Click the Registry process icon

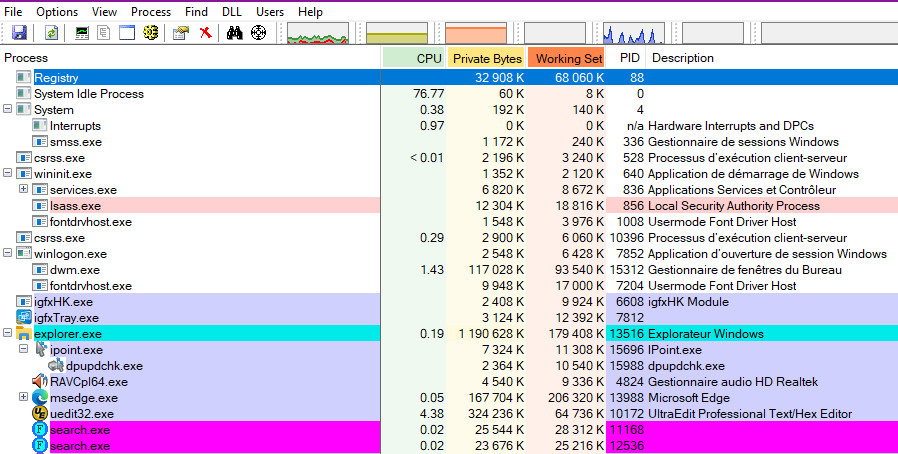[x=23, y=77]
